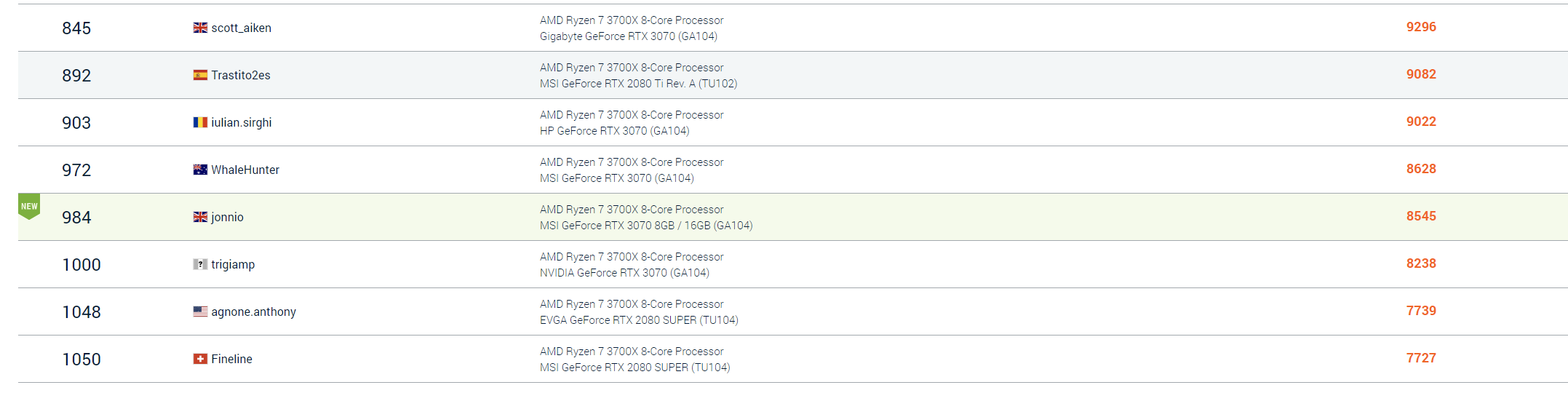1568x393 pixels.
Task: Click the EVGA GeForce RTX 2080 SUPER text
Action: click(x=638, y=320)
